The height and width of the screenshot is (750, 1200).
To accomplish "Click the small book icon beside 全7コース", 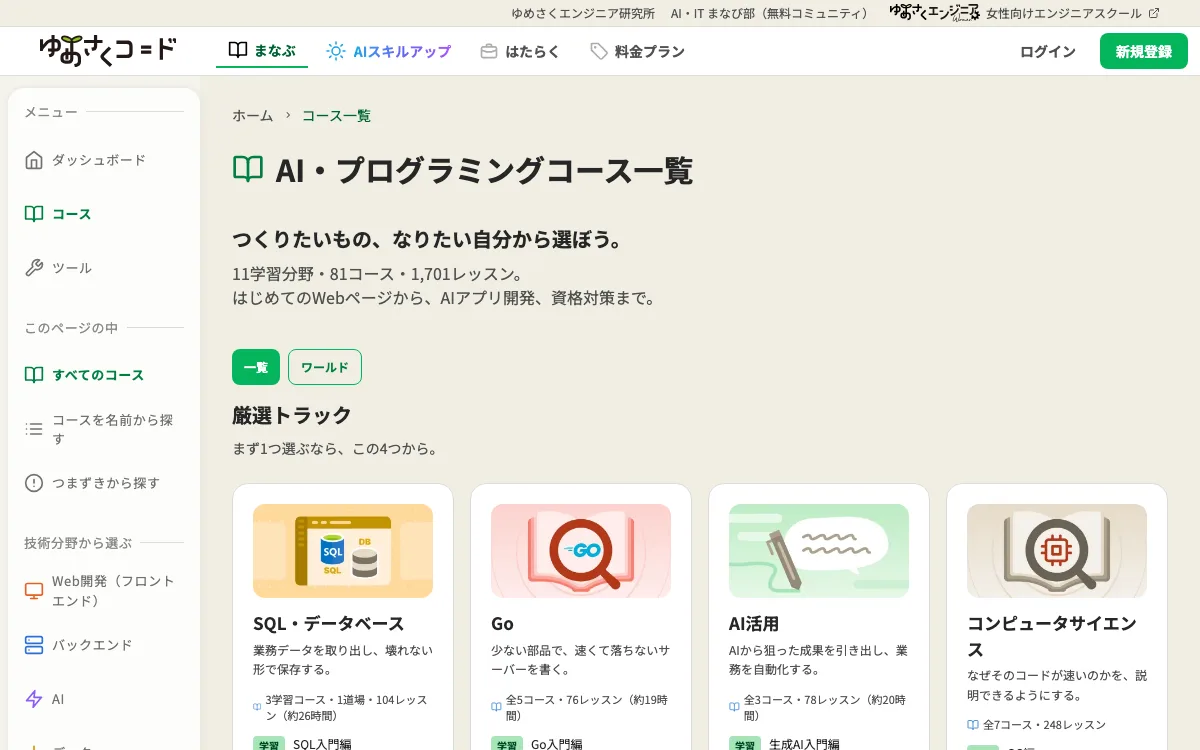I will point(972,724).
